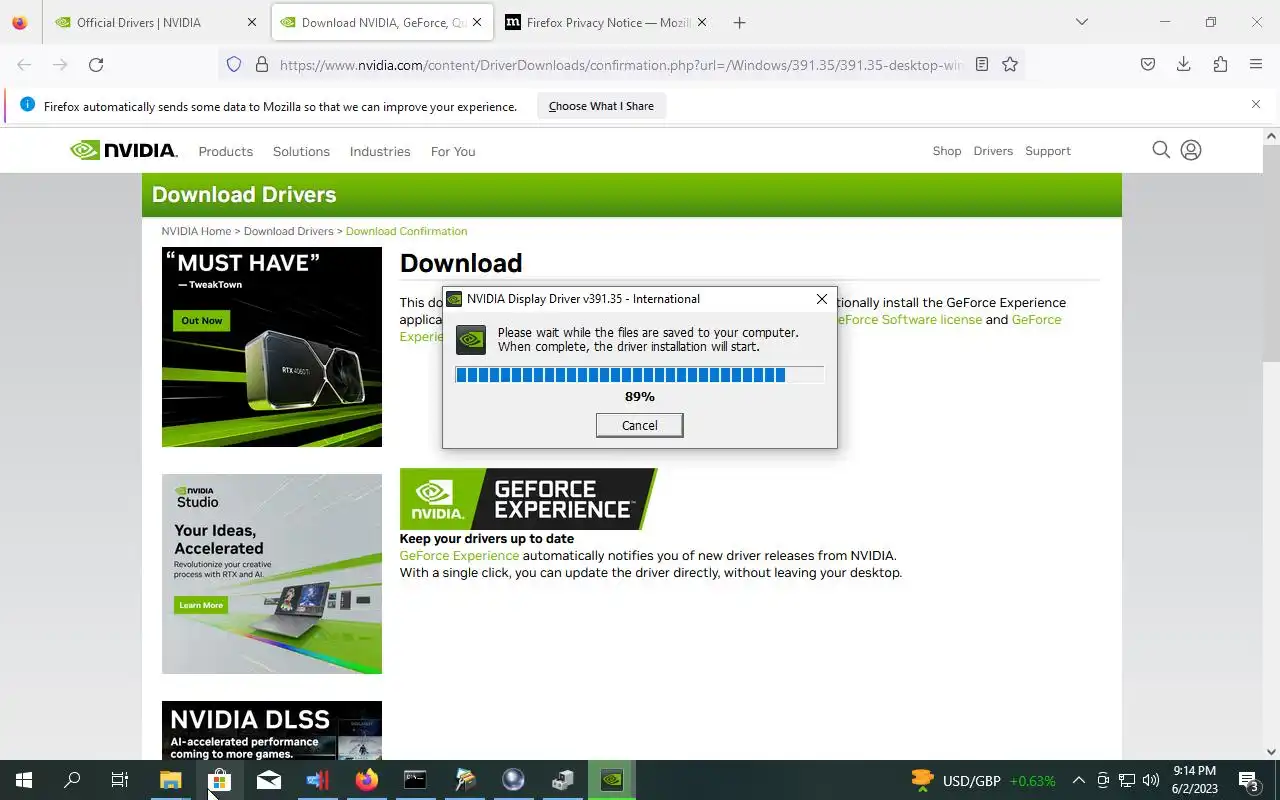1280x800 pixels.
Task: Dismiss the Firefox data notification bar
Action: tap(1256, 104)
